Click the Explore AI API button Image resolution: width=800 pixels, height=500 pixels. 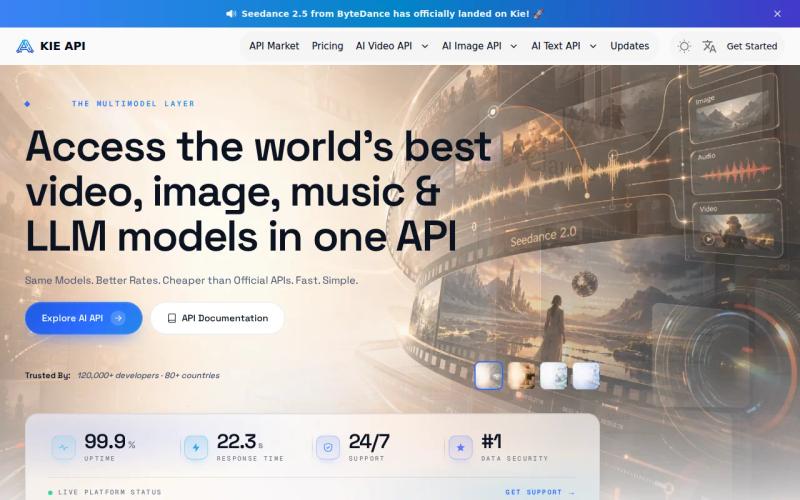84,318
